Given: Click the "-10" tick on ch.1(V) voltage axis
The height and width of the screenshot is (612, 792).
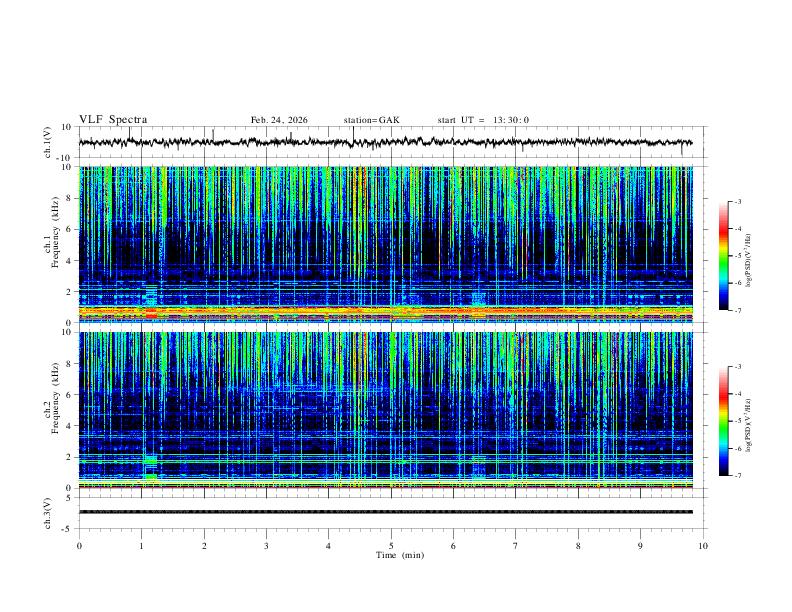Looking at the screenshot, I should point(64,158).
